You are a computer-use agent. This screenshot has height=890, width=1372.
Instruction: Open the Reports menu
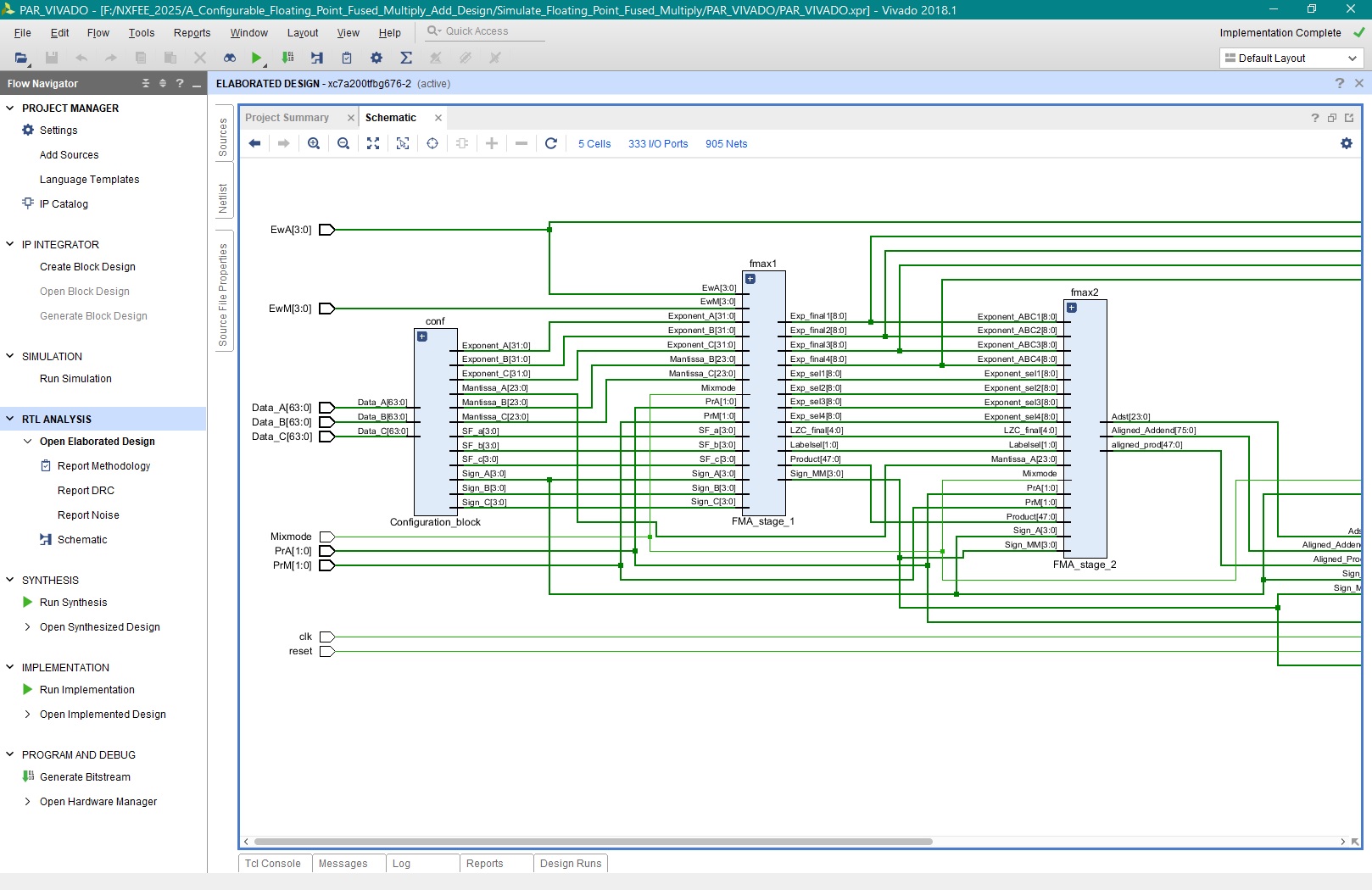tap(192, 33)
